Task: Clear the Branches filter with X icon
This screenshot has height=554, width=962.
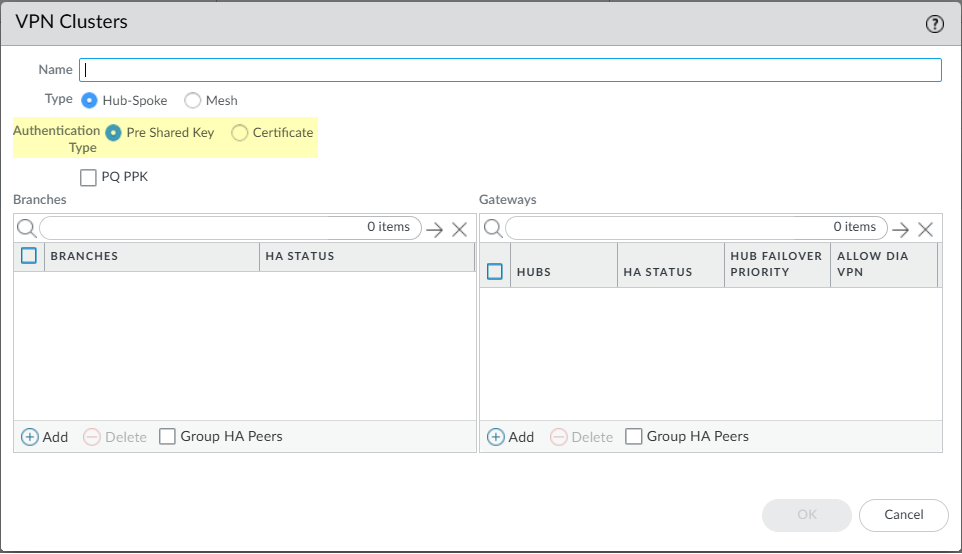Action: (x=459, y=229)
